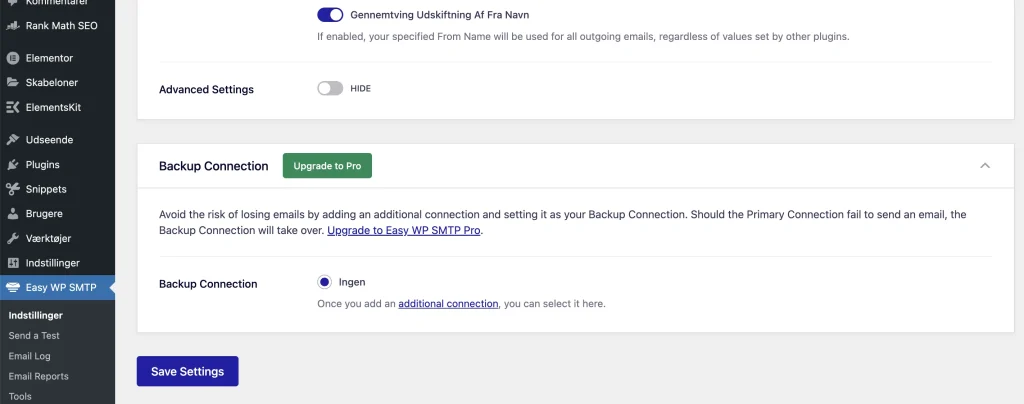Click the Save Settings button
The width and height of the screenshot is (1024, 404).
click(x=187, y=371)
